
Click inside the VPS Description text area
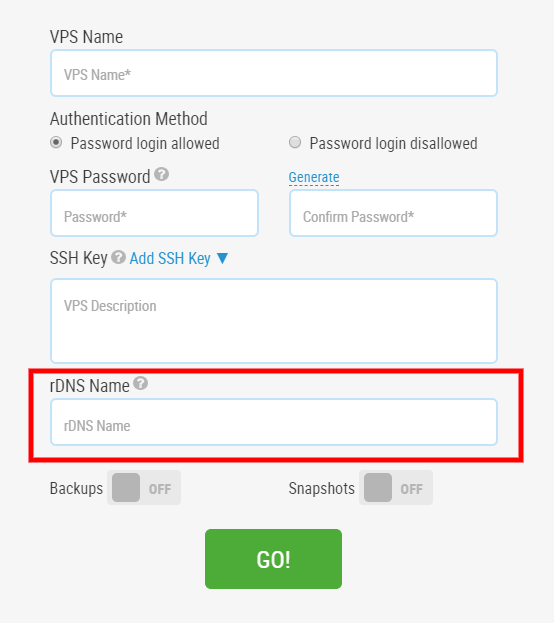click(274, 321)
